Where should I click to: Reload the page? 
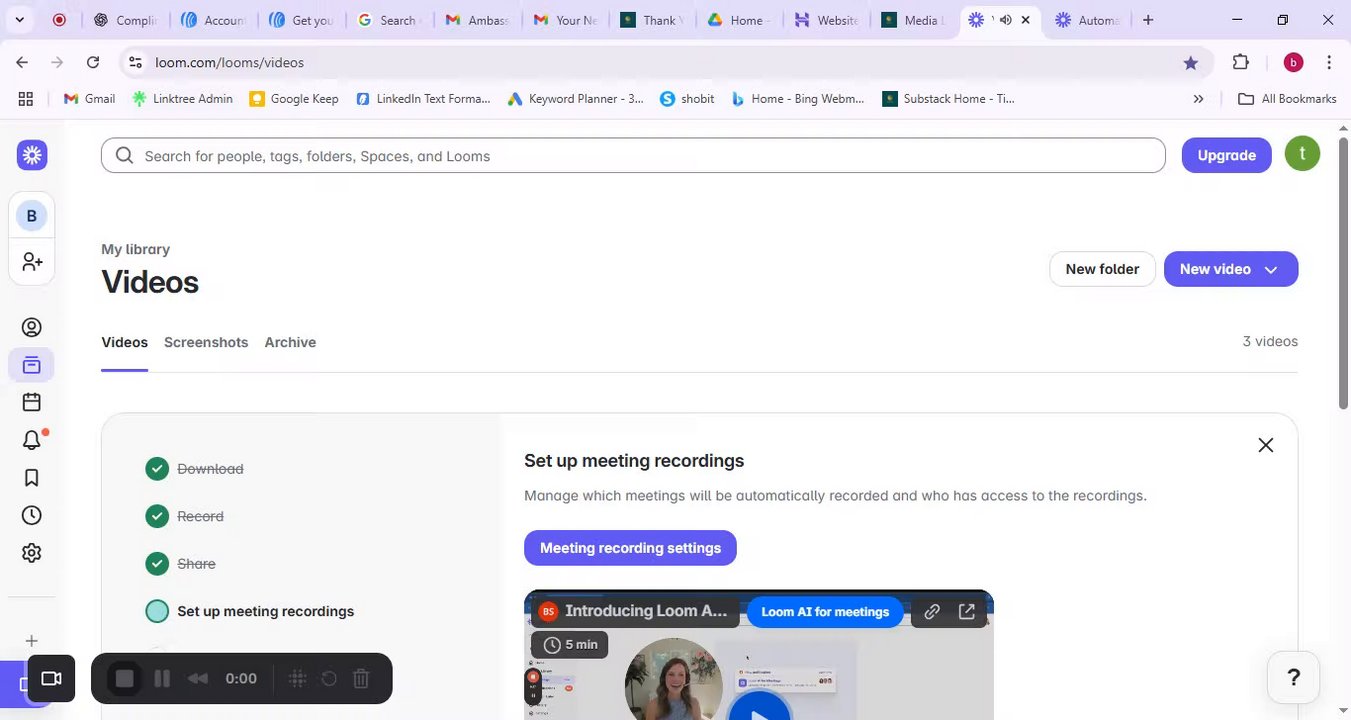click(x=93, y=62)
